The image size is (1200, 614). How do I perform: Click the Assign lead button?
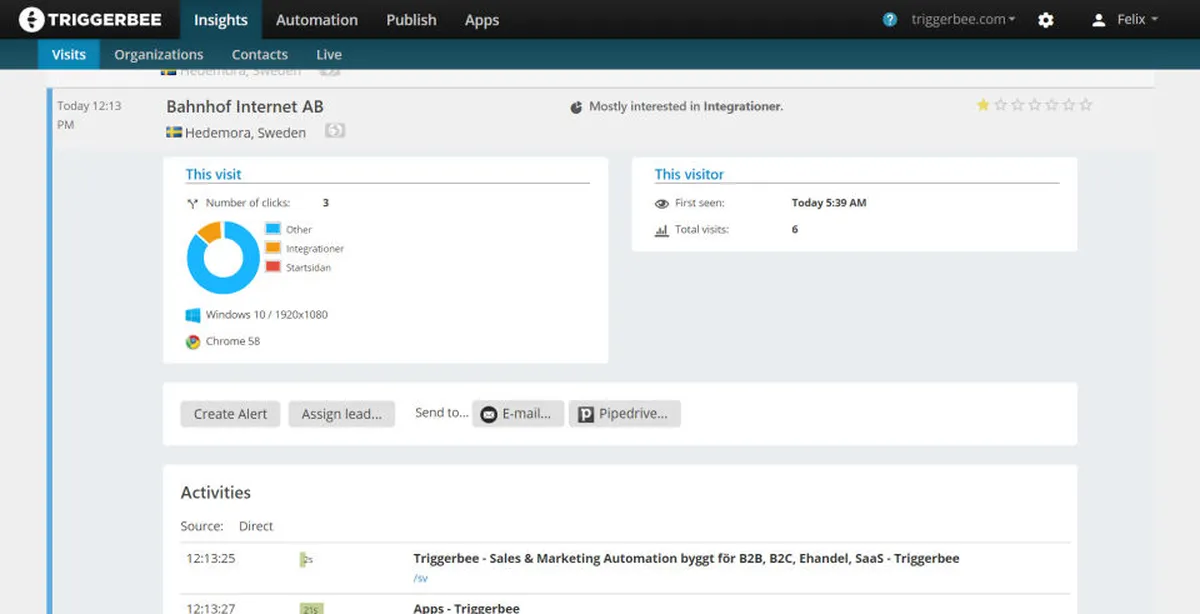click(x=341, y=414)
